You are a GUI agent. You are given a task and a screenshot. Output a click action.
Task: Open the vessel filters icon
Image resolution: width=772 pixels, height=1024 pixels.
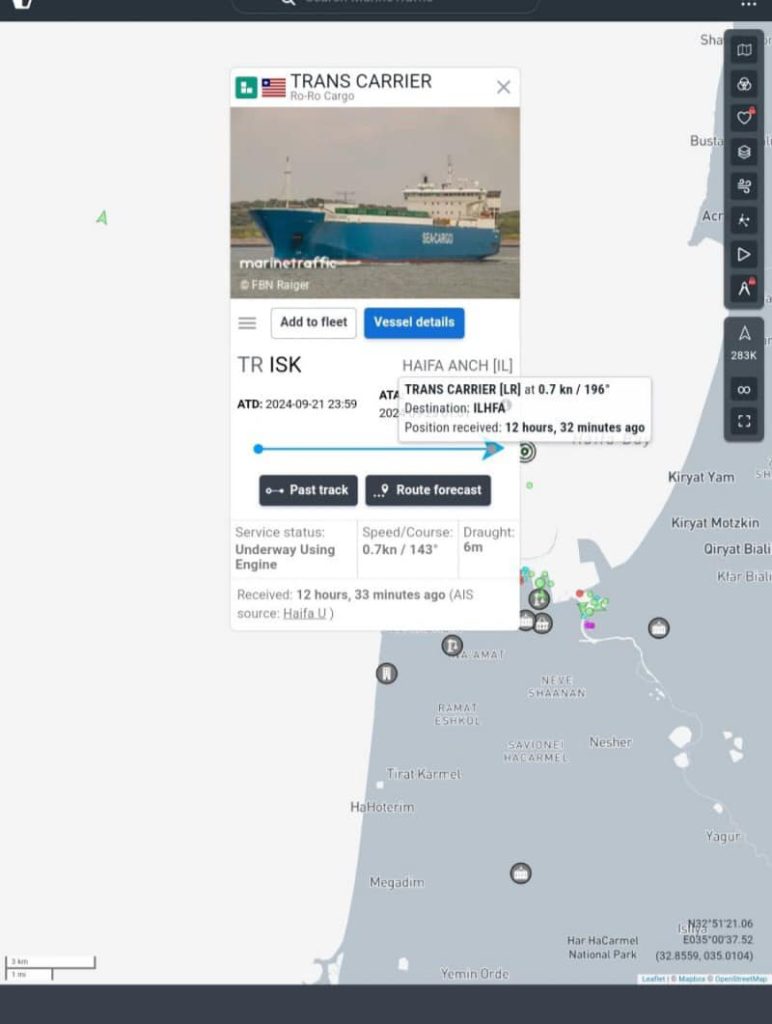tap(744, 84)
